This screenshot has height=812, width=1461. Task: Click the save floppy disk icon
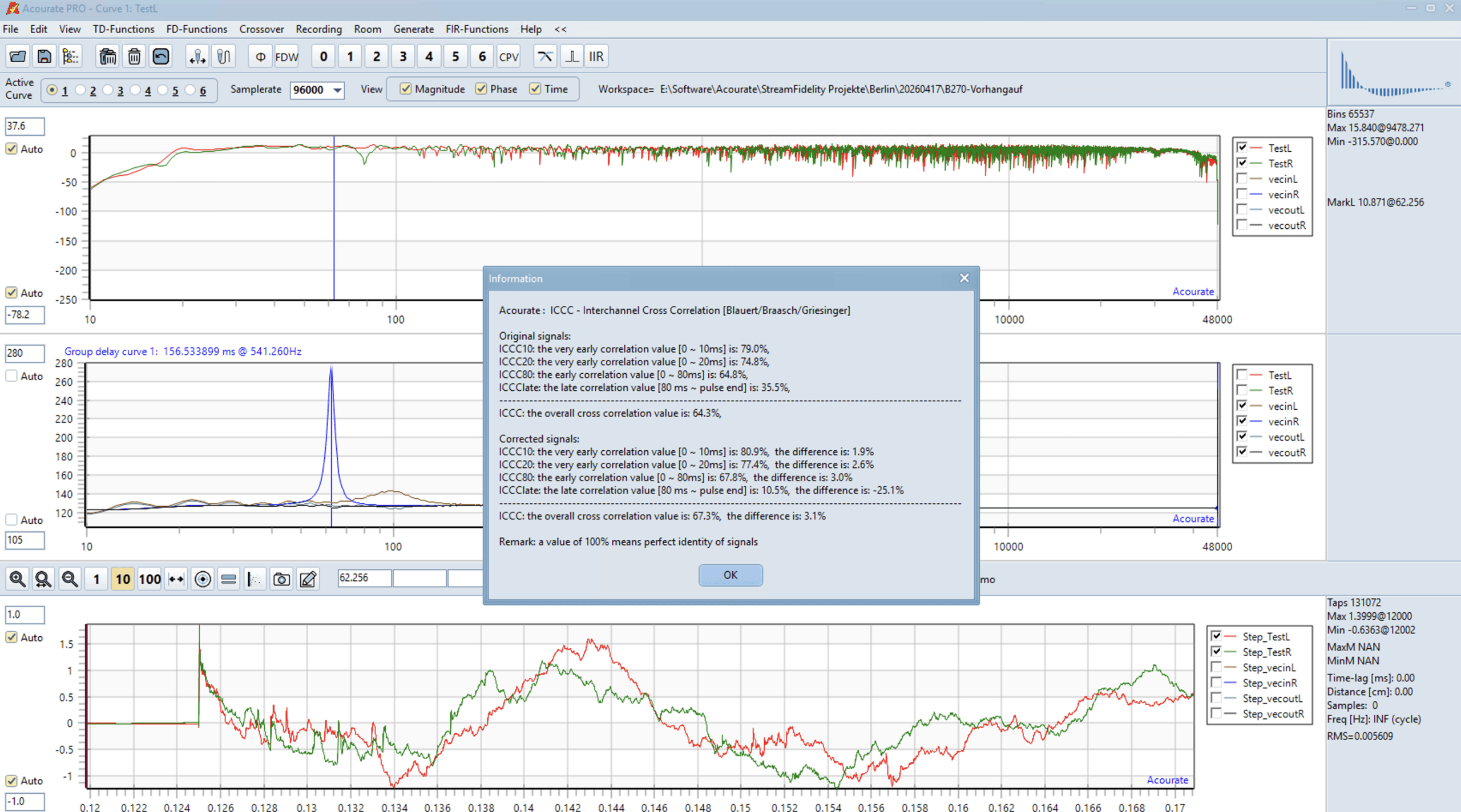click(x=44, y=56)
